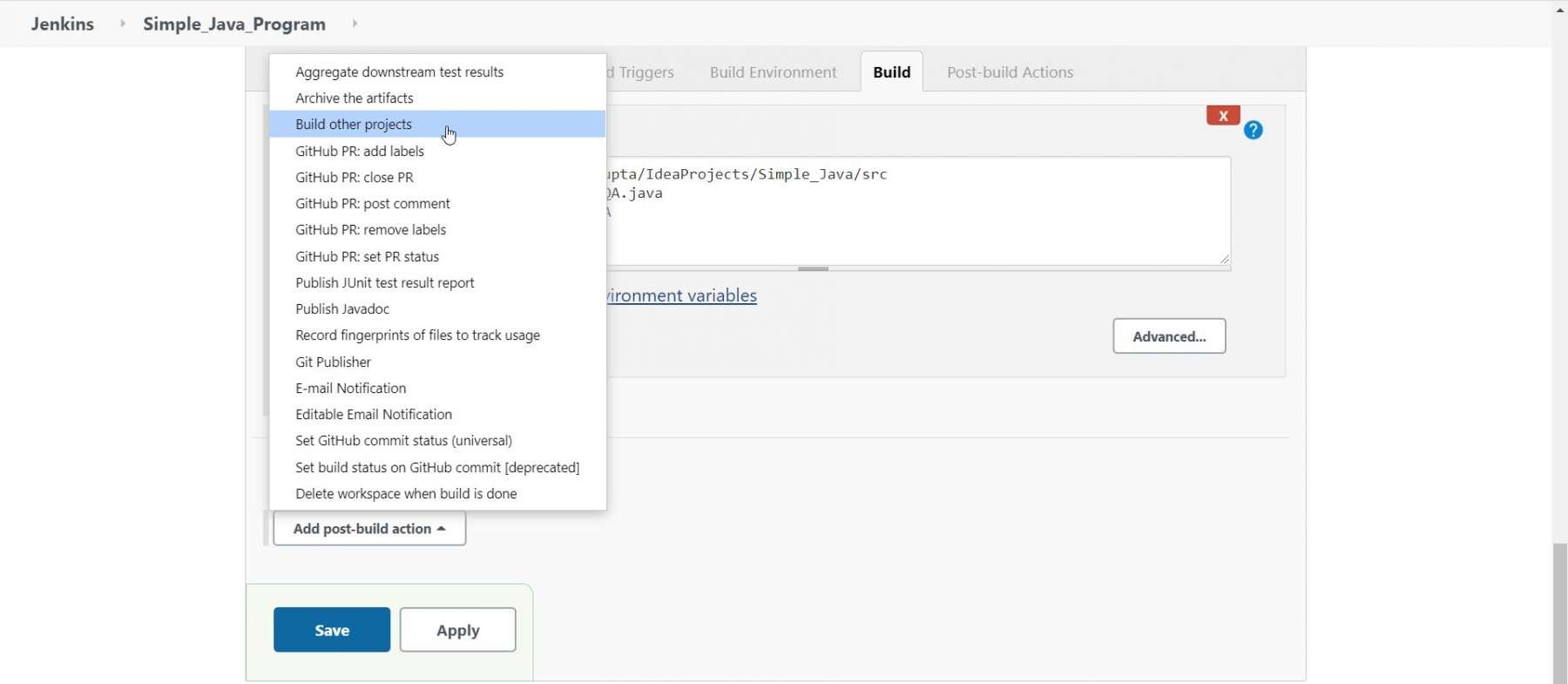Viewport: 1568px width, 684px height.
Task: Pick GitHub PR: close PR
Action: coord(437,177)
